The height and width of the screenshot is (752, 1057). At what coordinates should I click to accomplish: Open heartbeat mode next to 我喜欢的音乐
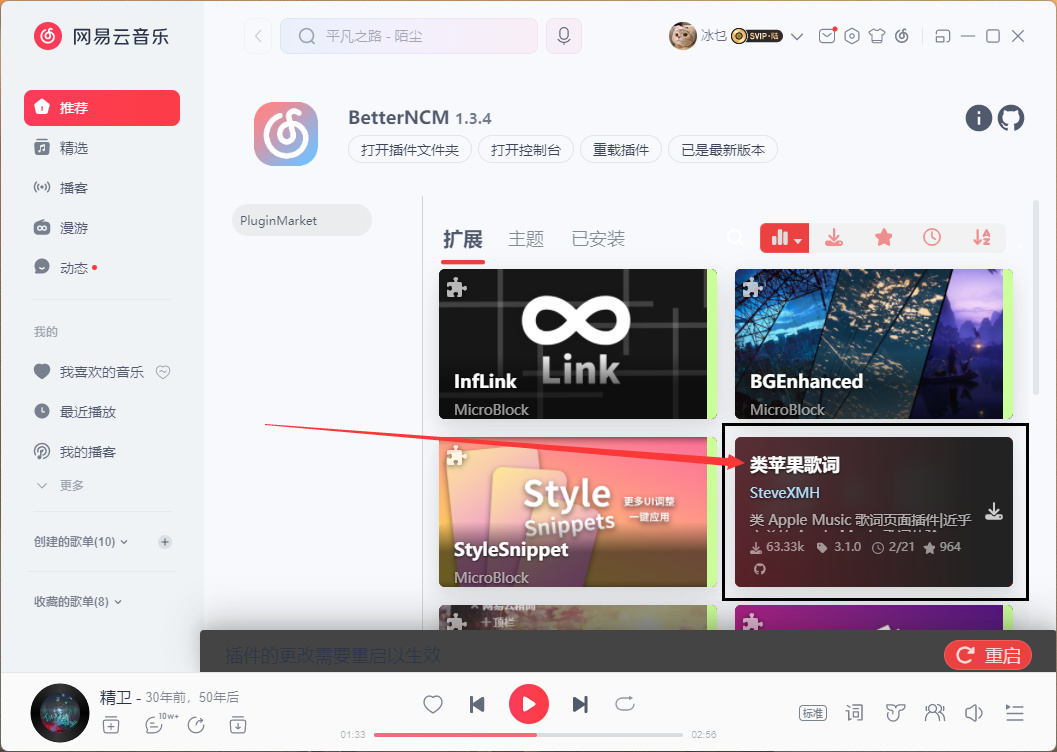[163, 372]
